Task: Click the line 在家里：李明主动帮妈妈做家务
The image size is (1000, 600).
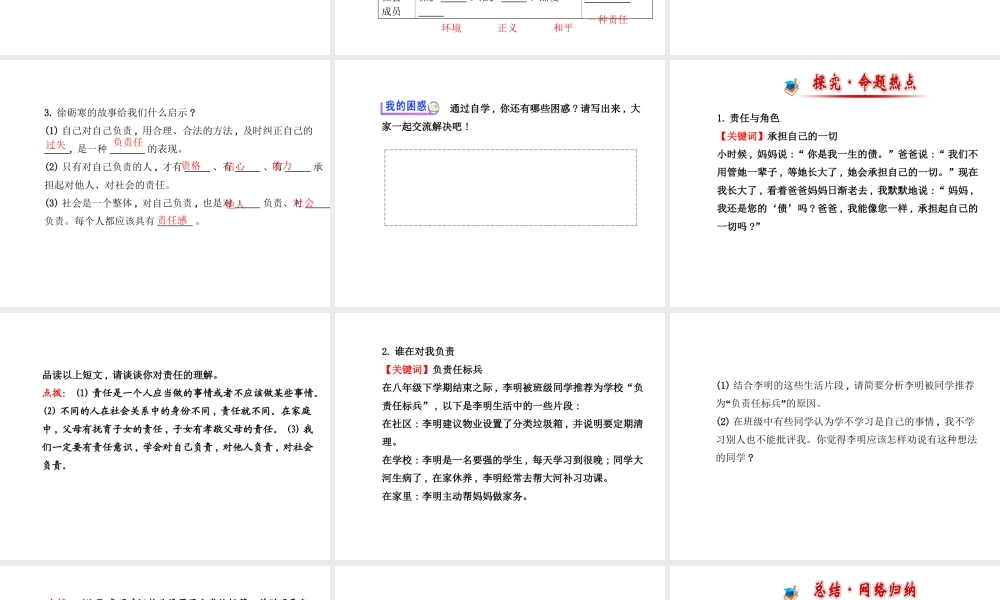Action: 455,496
